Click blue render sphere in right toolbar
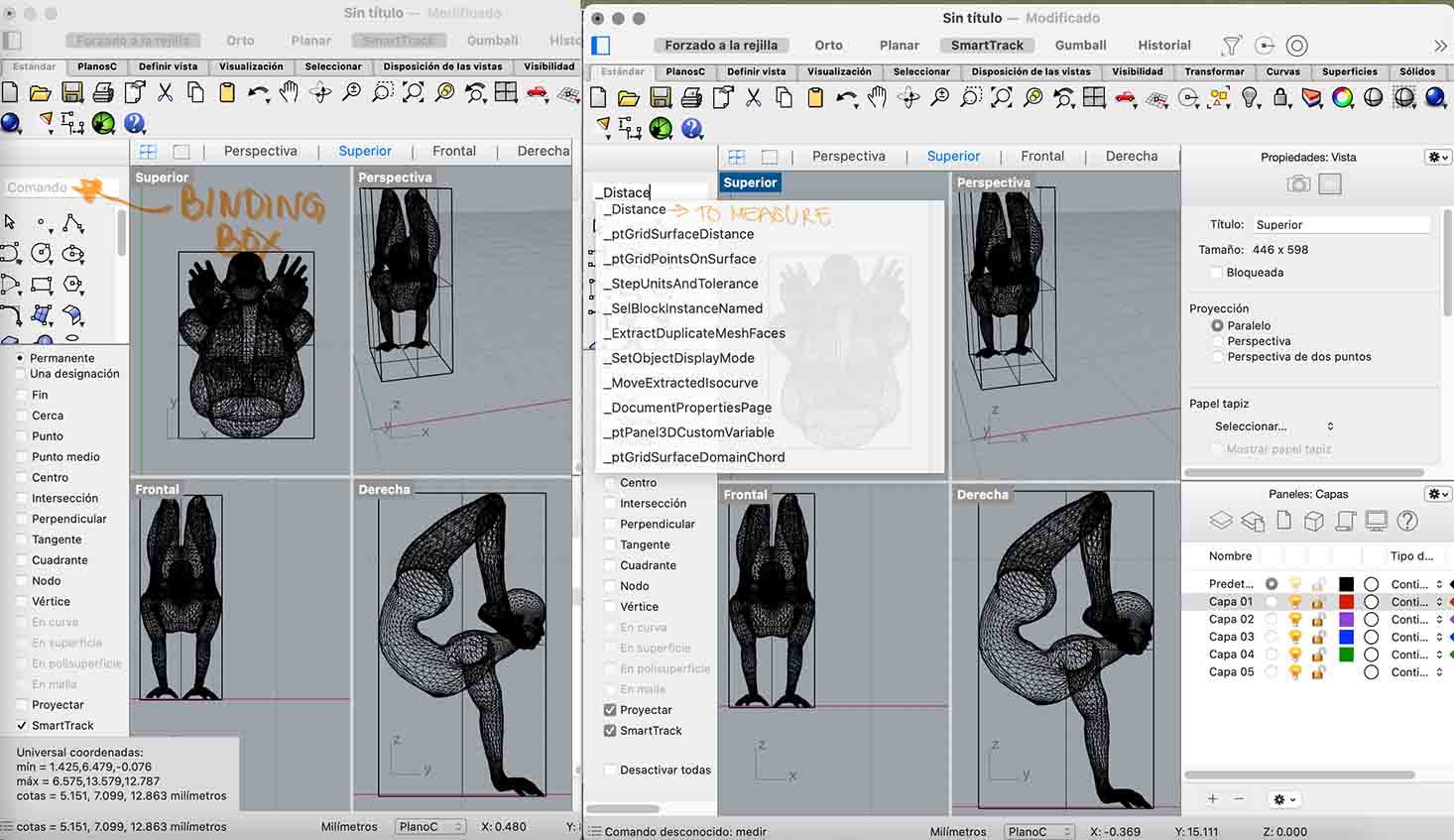1454x840 pixels. tap(1435, 97)
